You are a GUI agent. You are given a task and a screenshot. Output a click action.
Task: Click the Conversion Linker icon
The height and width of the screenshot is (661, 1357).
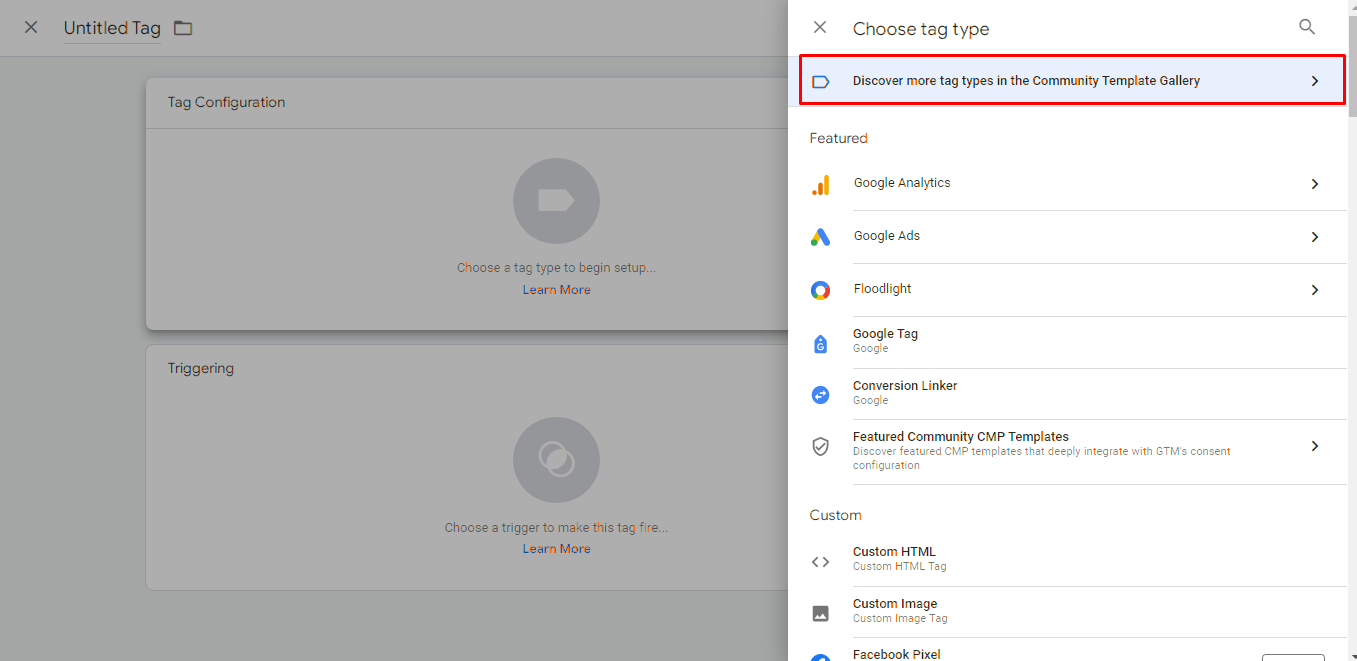pyautogui.click(x=820, y=394)
